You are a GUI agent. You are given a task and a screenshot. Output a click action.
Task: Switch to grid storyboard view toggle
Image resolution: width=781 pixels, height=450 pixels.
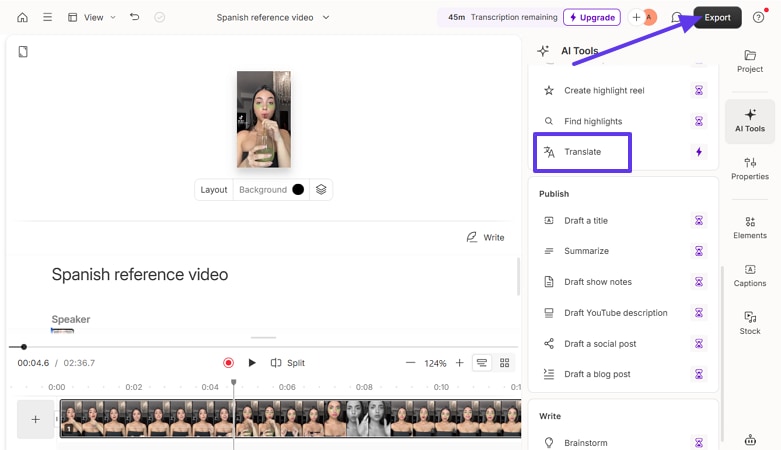coord(504,363)
